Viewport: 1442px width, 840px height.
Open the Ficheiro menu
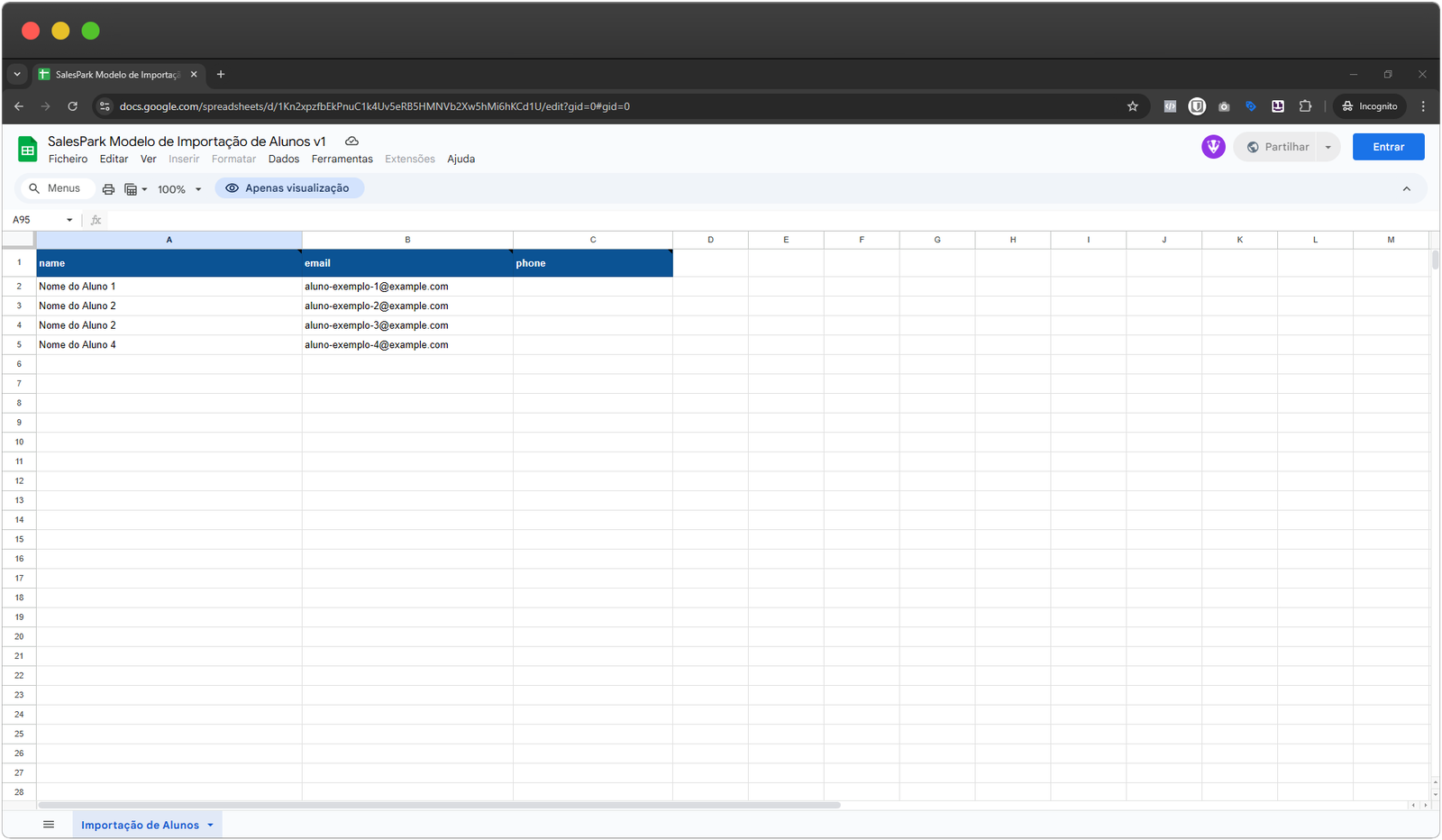coord(68,160)
